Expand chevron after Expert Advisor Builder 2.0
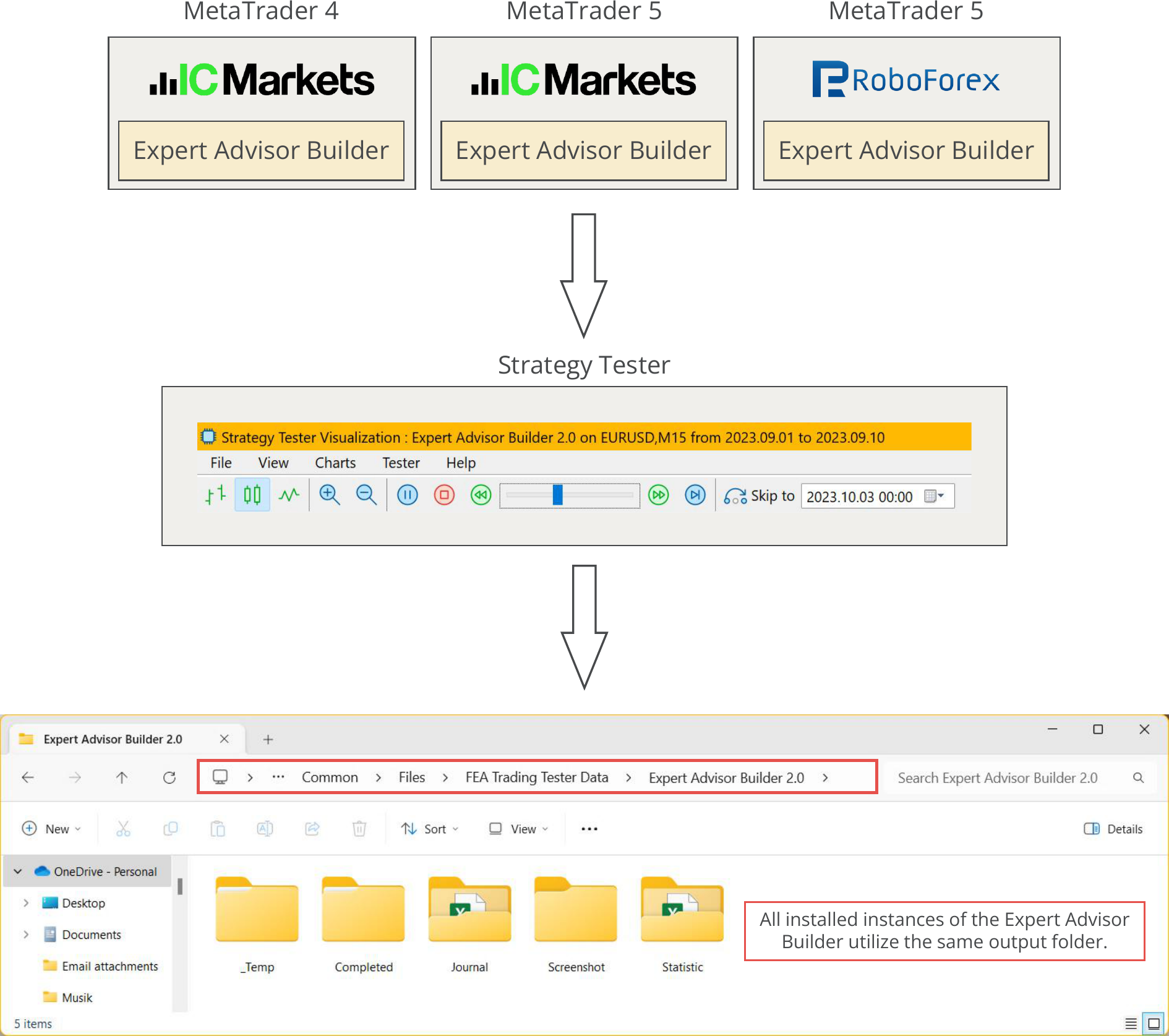 click(825, 778)
